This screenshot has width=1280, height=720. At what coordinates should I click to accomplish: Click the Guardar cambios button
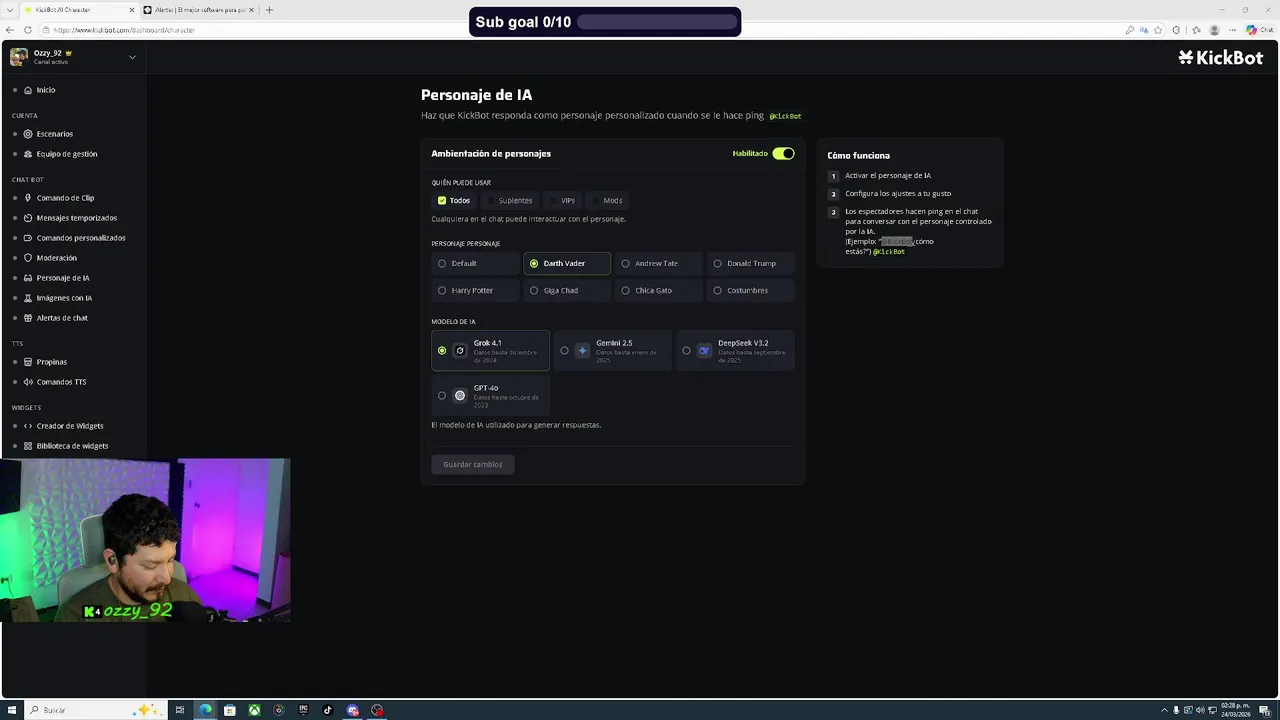473,464
